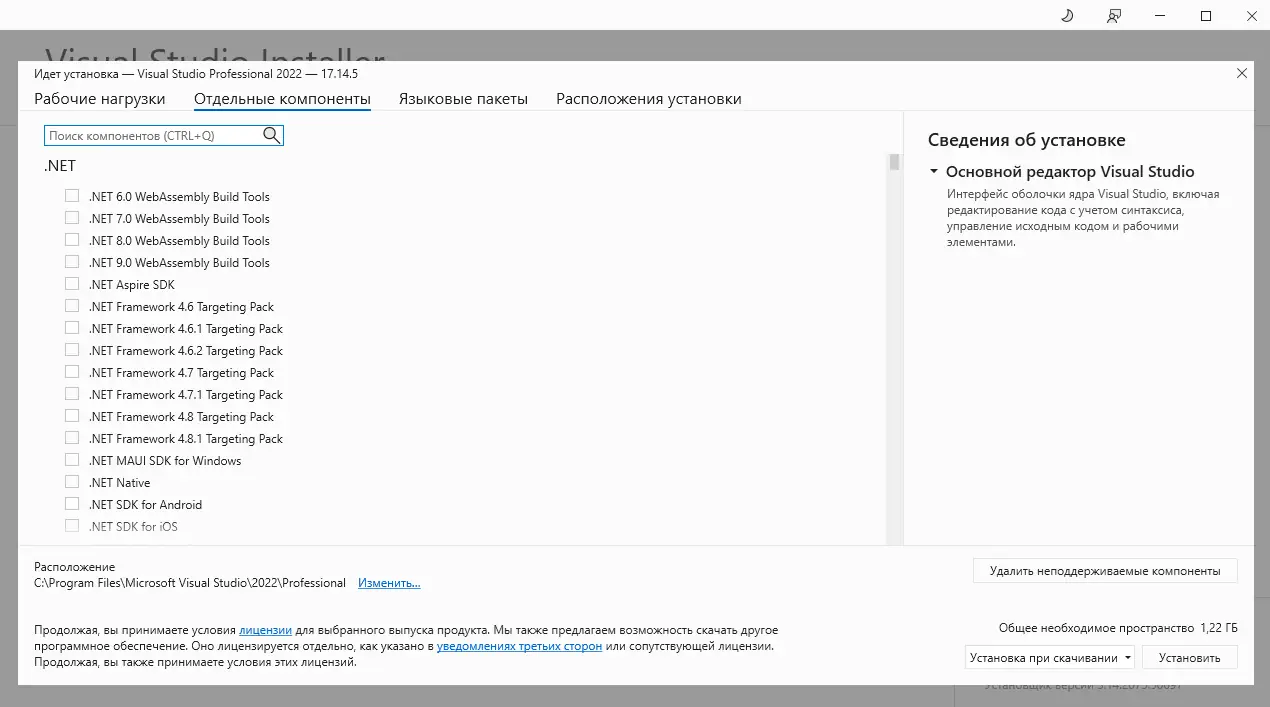The height and width of the screenshot is (707, 1270).
Task: Click the '.NET' group heading
Action: click(60, 166)
